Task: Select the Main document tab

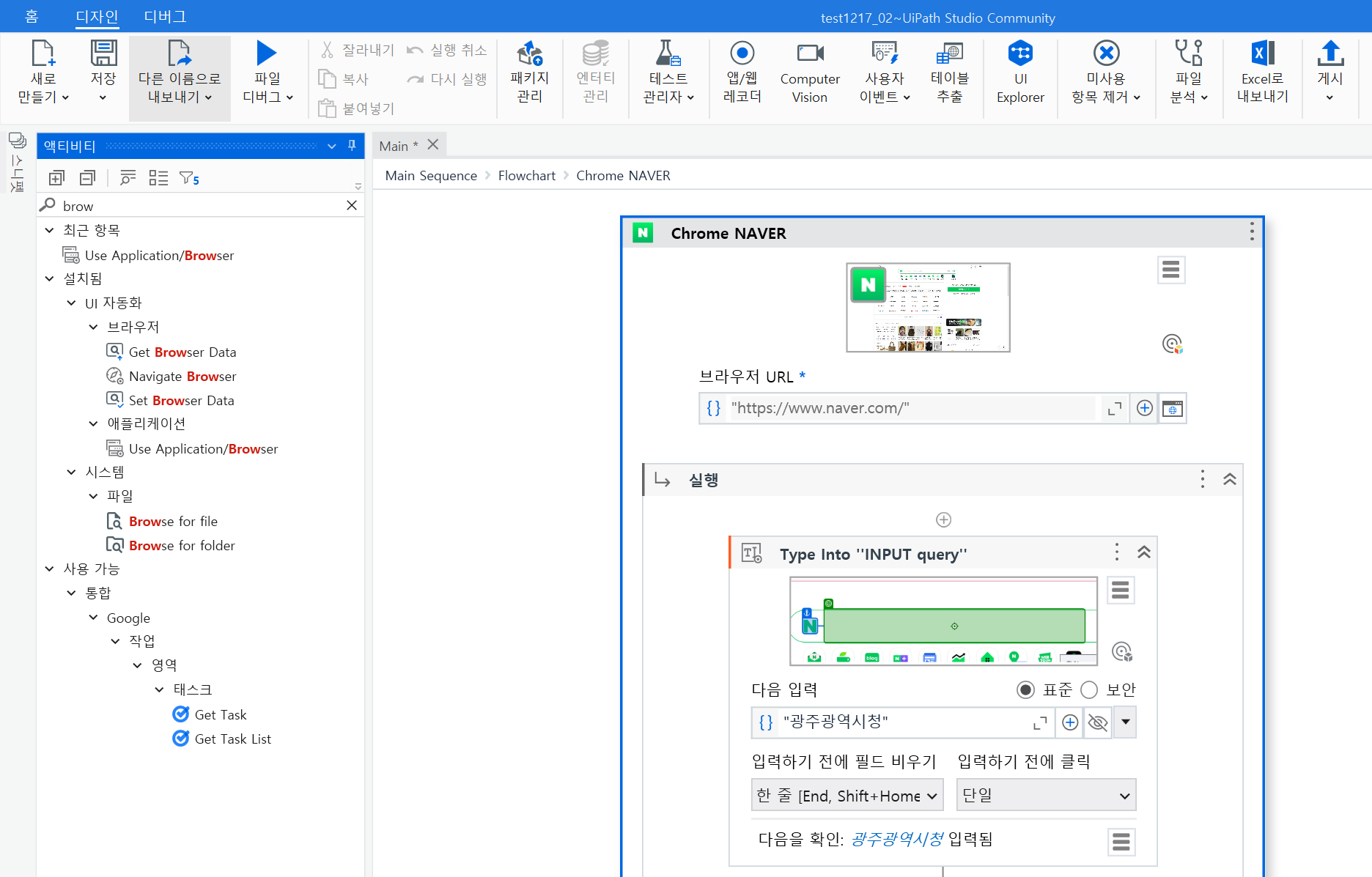Action: (399, 146)
